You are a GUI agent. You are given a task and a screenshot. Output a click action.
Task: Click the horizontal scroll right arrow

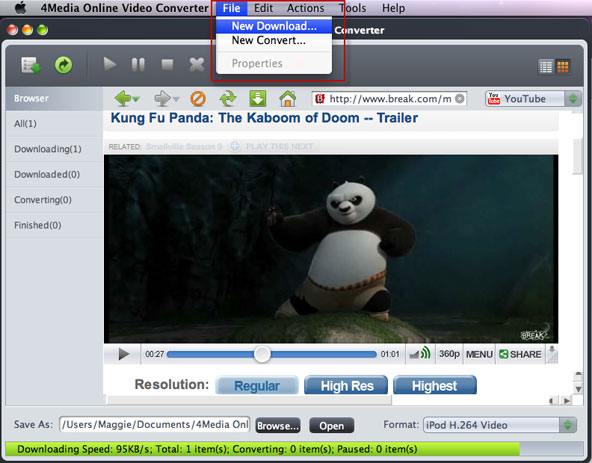click(x=567, y=401)
